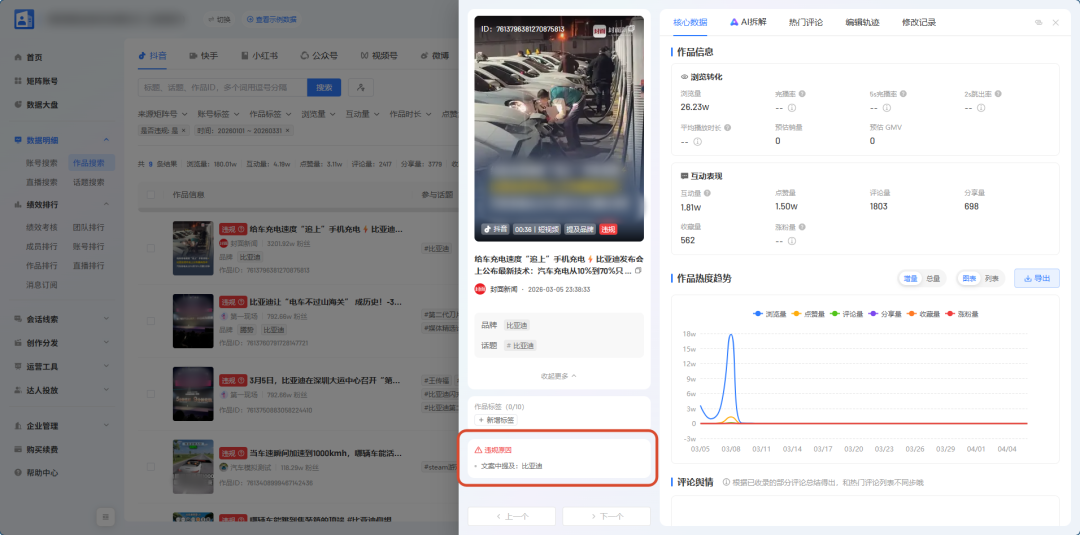Image resolution: width=1080 pixels, height=535 pixels.
Task: Click the help icon next to 互动量
Action: coord(707,193)
